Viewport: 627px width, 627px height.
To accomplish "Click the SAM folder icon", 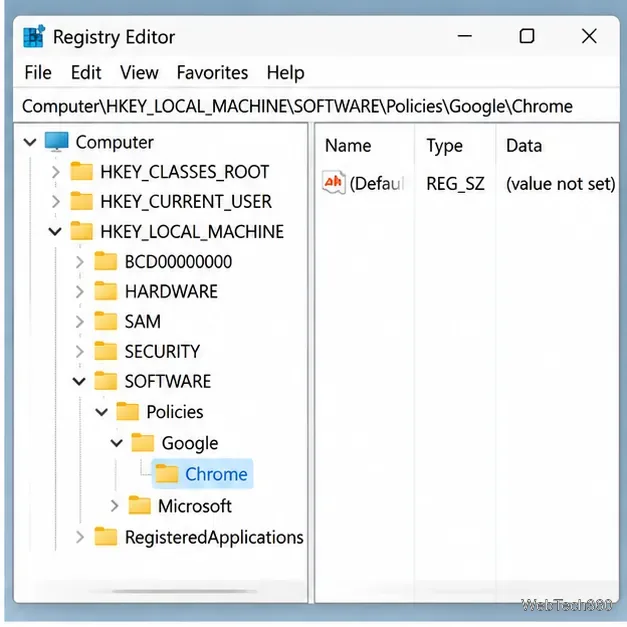I will 106,321.
